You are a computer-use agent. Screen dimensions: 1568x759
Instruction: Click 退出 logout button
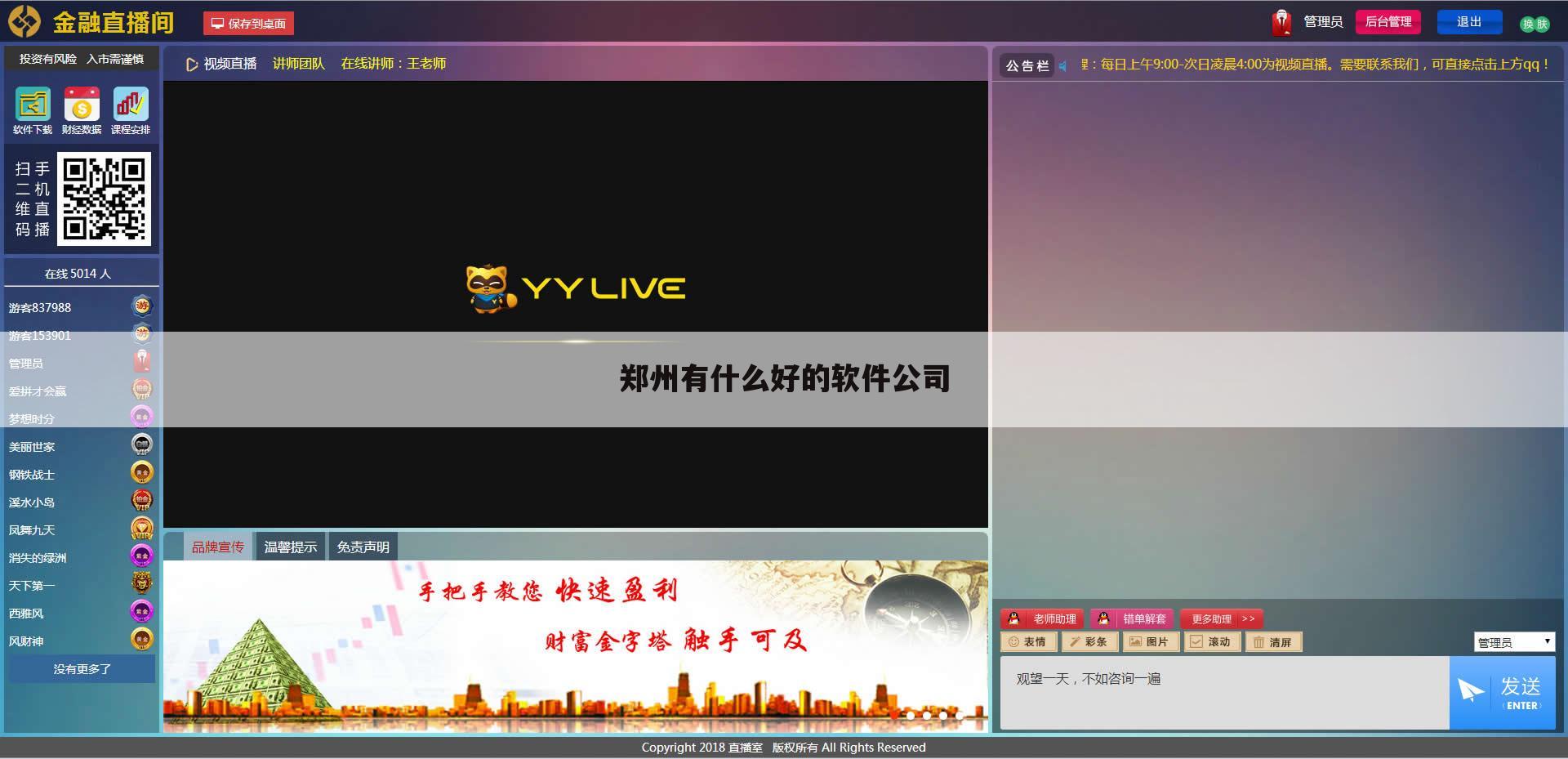coord(1469,22)
